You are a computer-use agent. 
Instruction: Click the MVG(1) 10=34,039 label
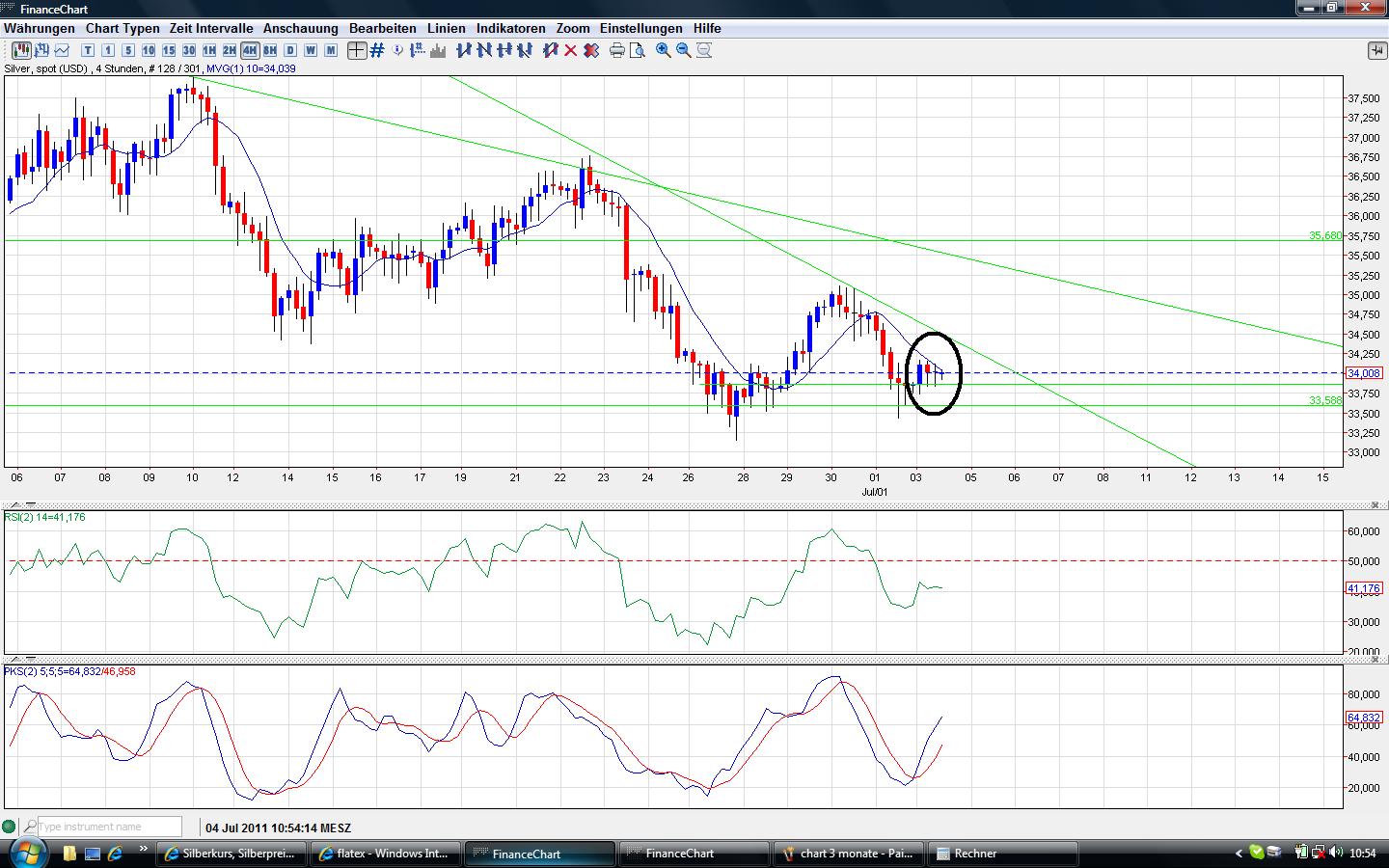click(x=251, y=68)
